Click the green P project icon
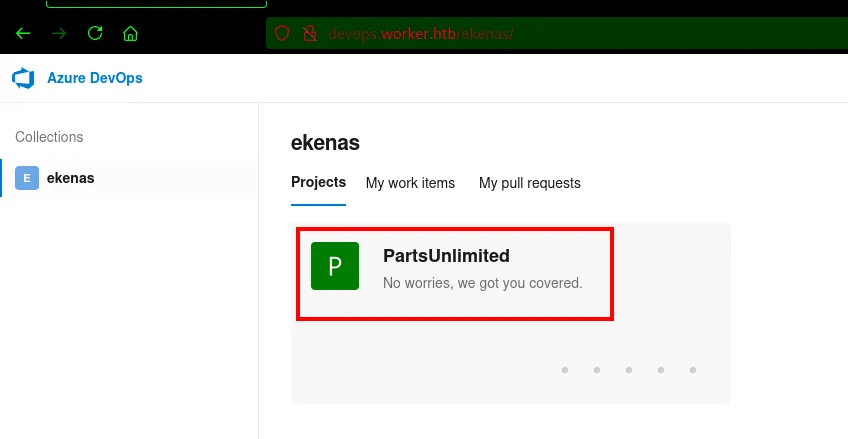 point(335,266)
